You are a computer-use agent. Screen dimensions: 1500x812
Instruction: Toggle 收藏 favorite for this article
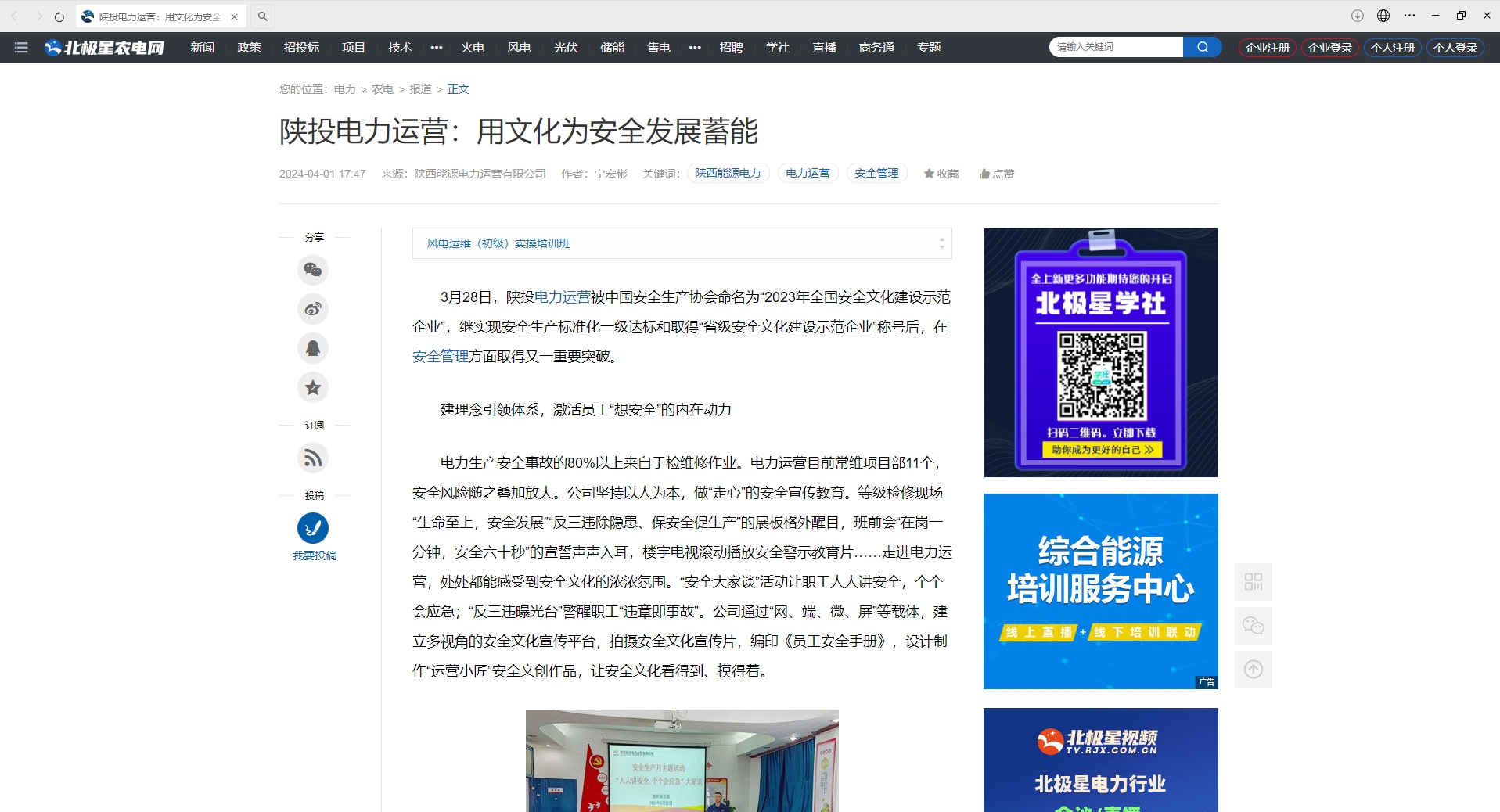(x=941, y=174)
